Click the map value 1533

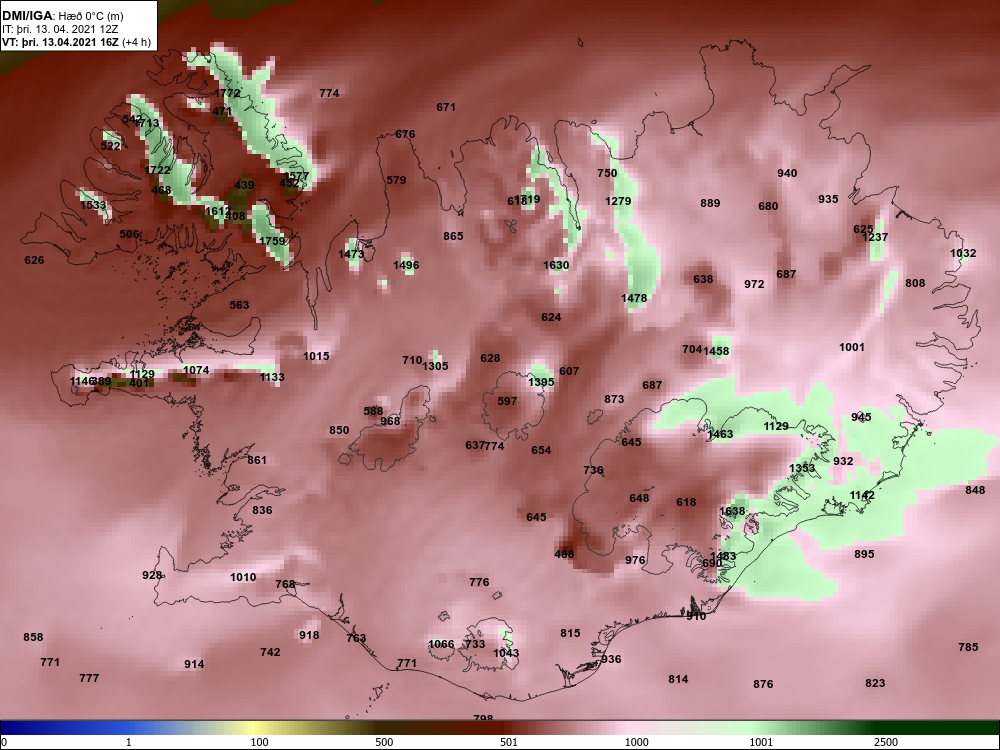[93, 205]
